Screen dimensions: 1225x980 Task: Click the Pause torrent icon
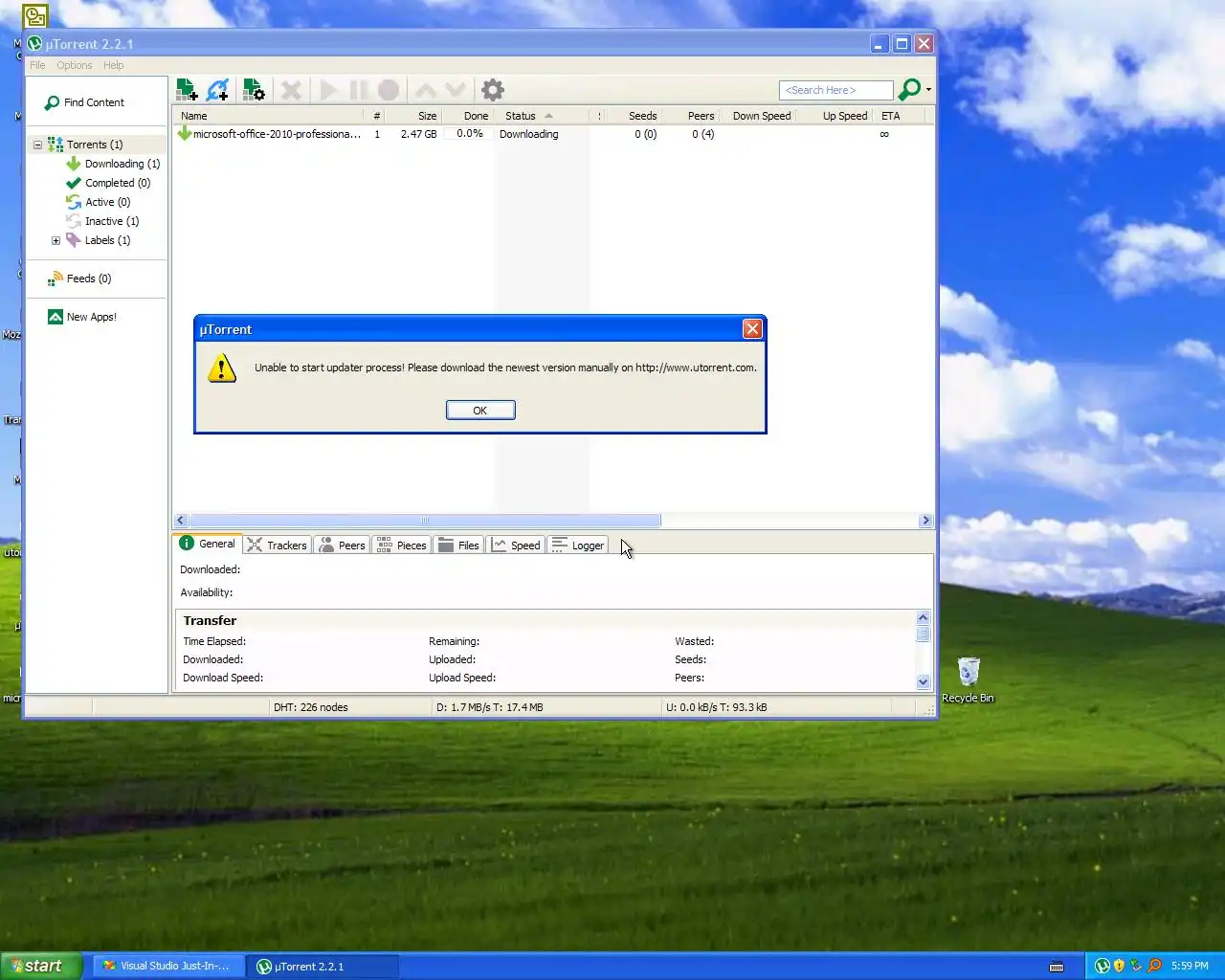[x=358, y=90]
